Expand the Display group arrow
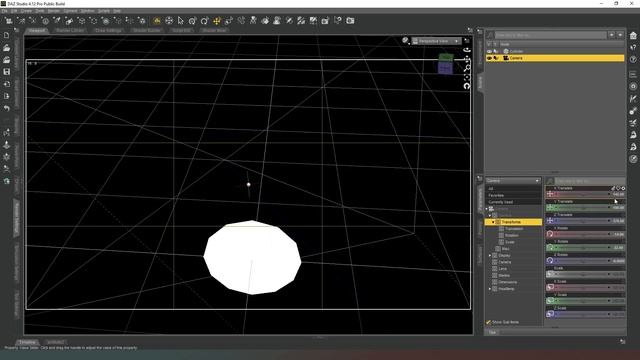Screen dimensions: 640x360 (490, 256)
